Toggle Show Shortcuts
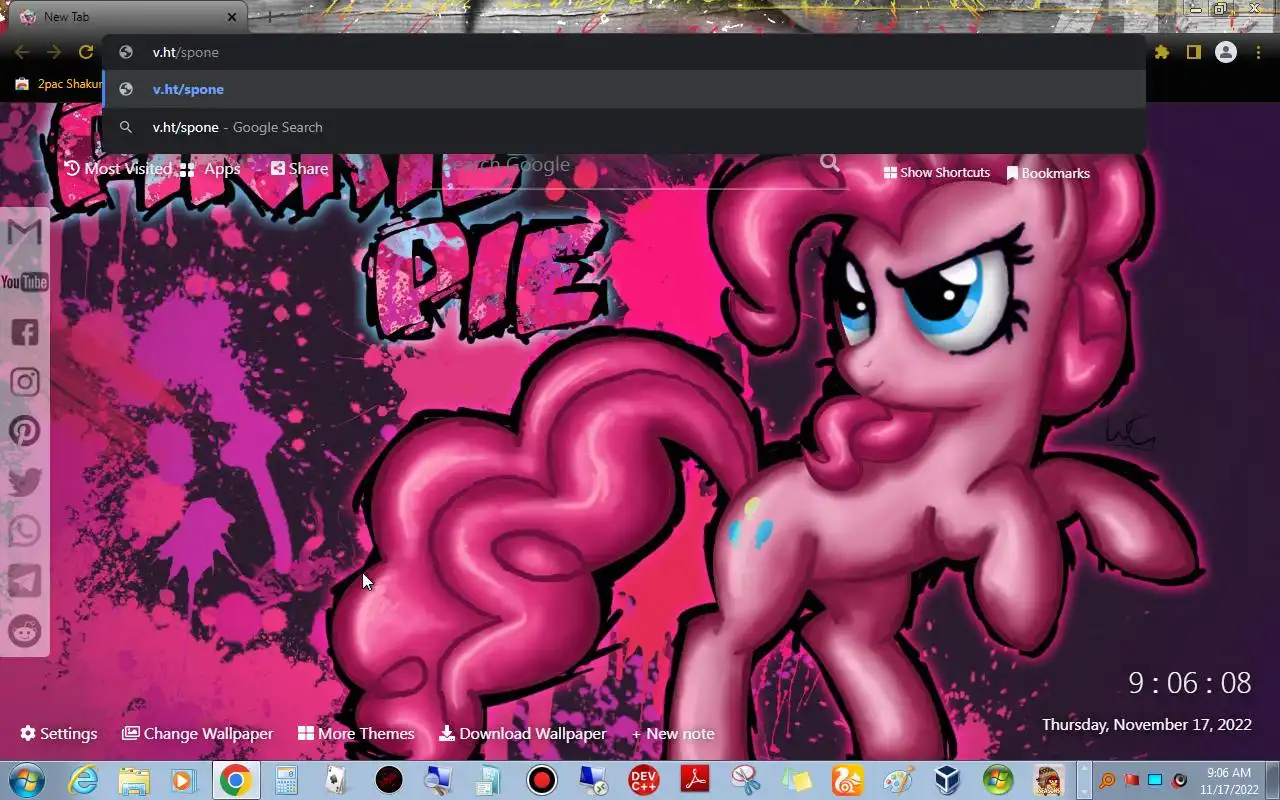 click(x=937, y=173)
